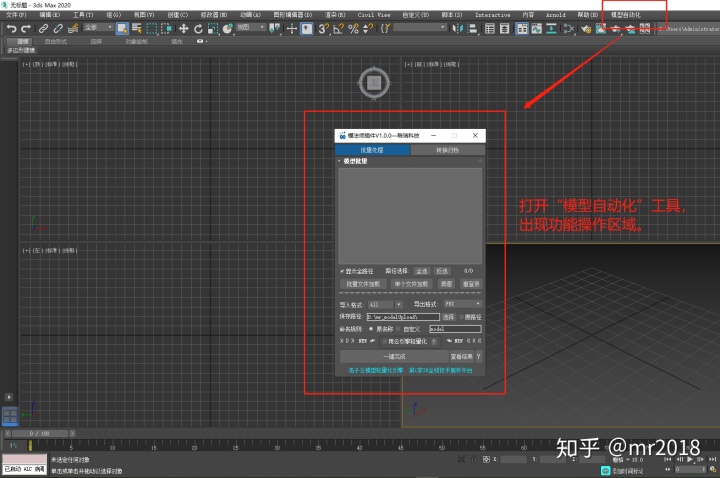720x478 pixels.
Task: Activate the Select and Rotate tool
Action: (x=198, y=29)
